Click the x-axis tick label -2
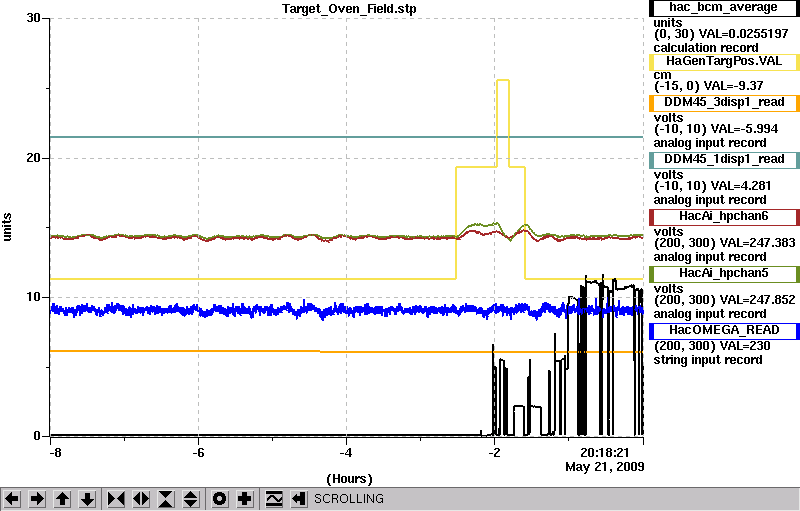Image resolution: width=800 pixels, height=511 pixels. [494, 453]
